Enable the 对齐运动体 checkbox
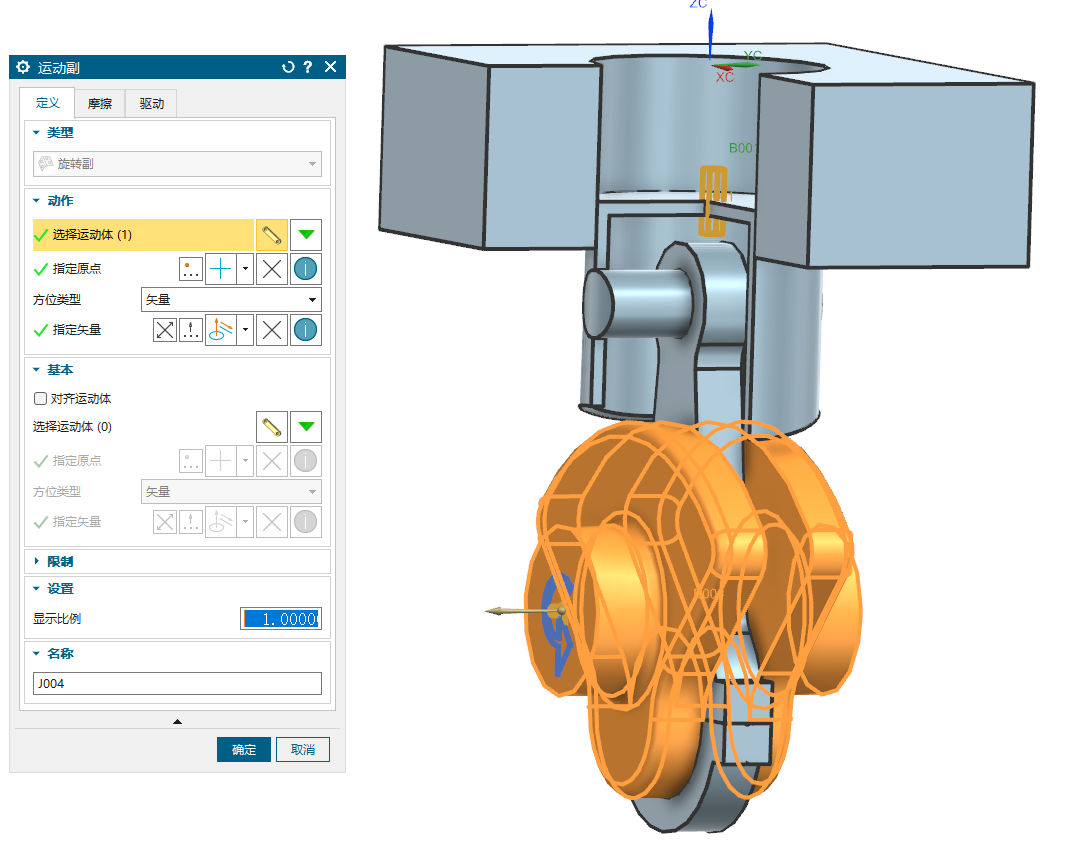Viewport: 1086px width, 863px height. [x=41, y=398]
